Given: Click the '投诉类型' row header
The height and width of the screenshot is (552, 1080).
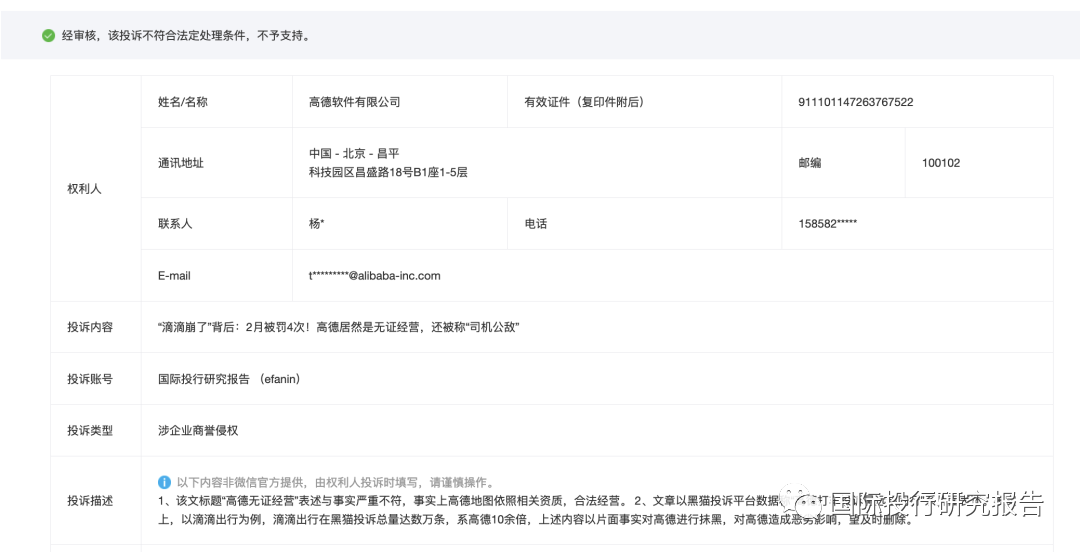Looking at the screenshot, I should (x=96, y=430).
